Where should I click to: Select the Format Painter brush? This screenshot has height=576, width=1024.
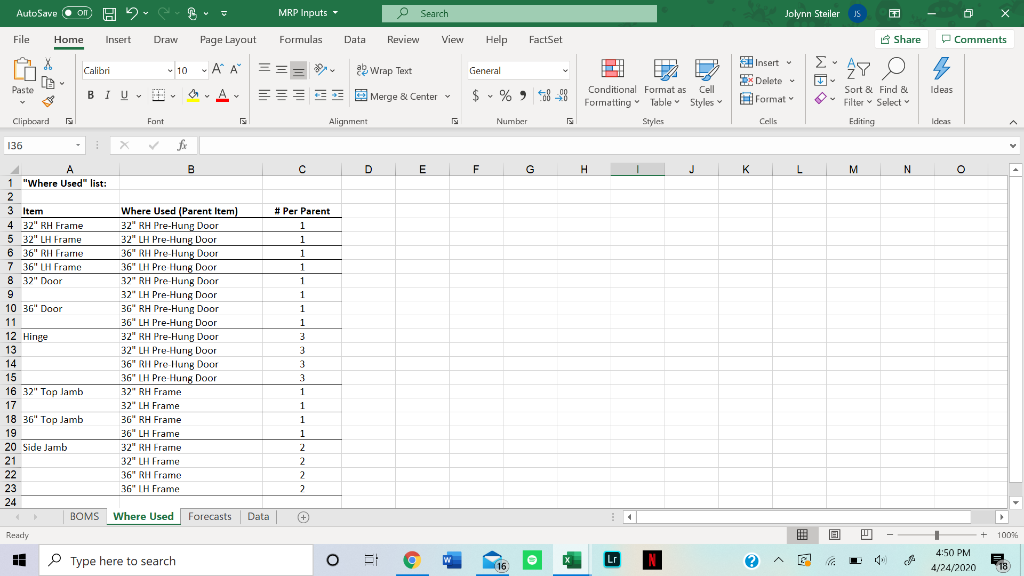(x=48, y=101)
